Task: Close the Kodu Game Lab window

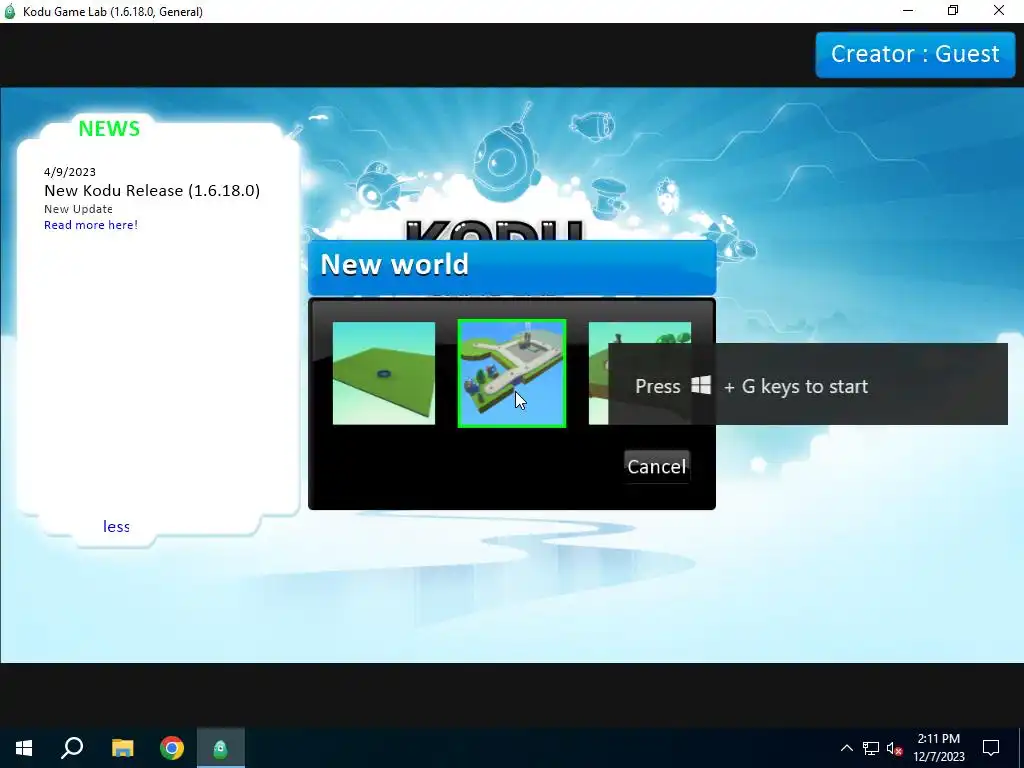Action: 999,10
